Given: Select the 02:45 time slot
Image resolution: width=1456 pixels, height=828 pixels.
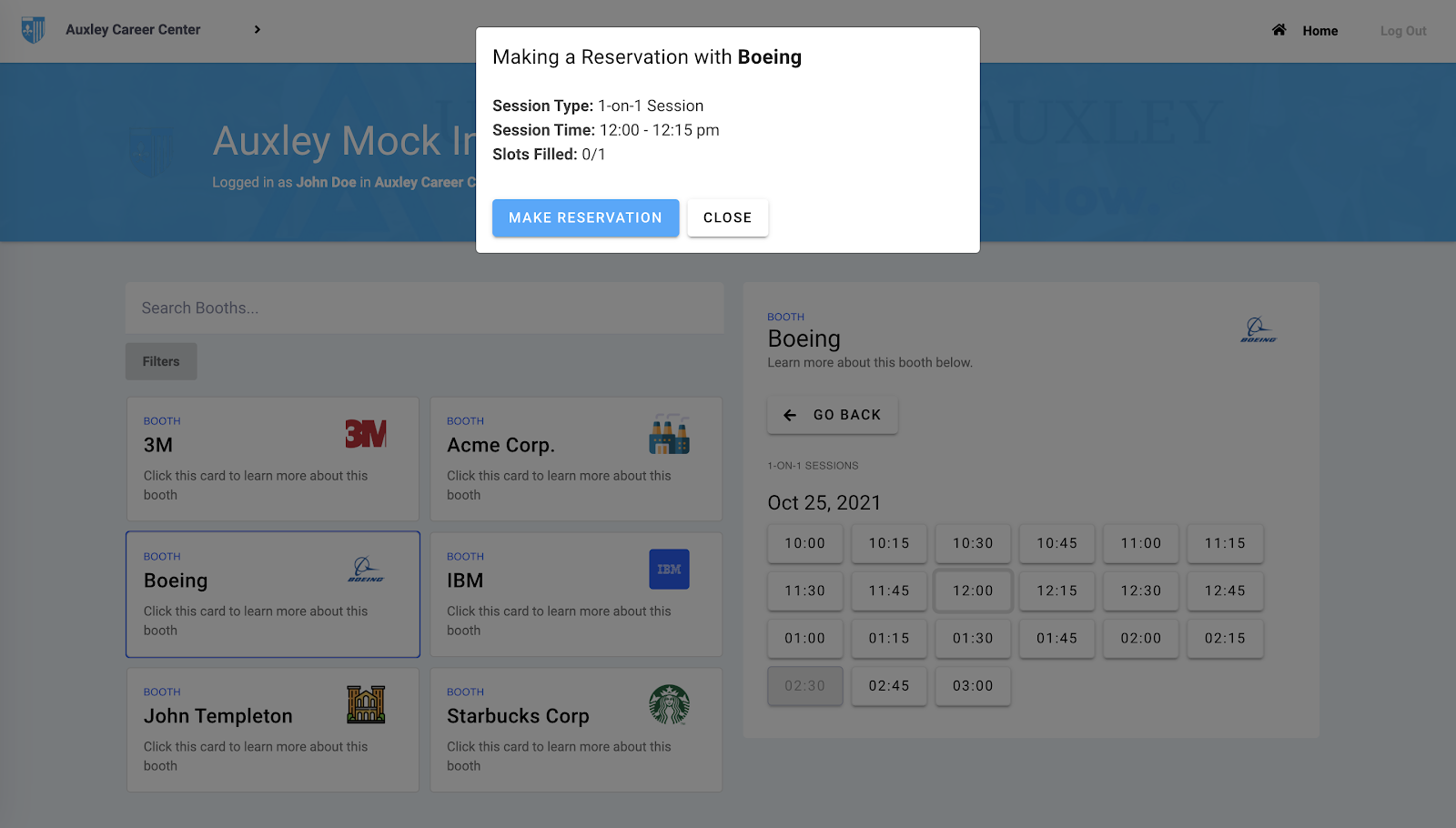Looking at the screenshot, I should [x=889, y=686].
